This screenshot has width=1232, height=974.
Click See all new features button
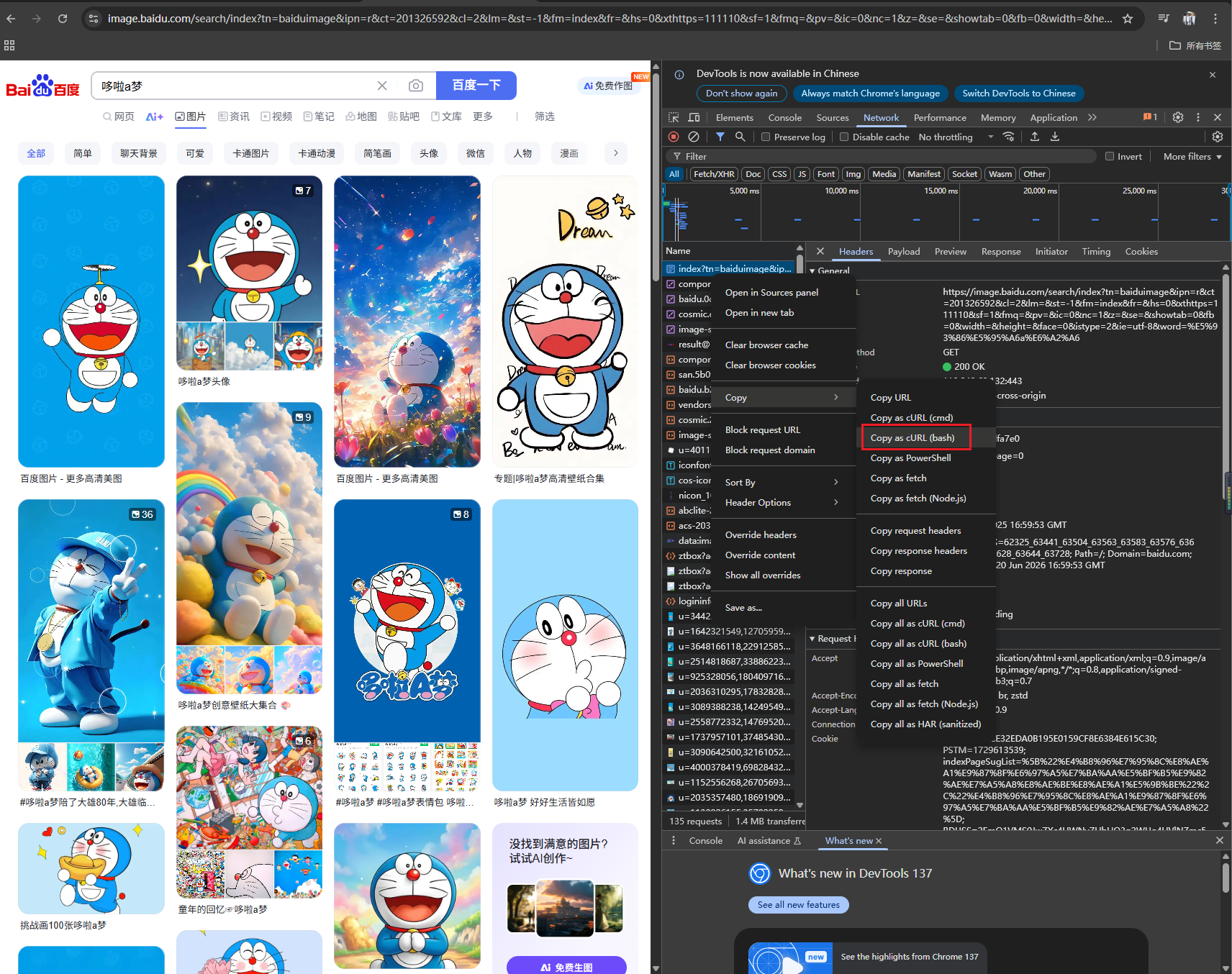point(798,905)
